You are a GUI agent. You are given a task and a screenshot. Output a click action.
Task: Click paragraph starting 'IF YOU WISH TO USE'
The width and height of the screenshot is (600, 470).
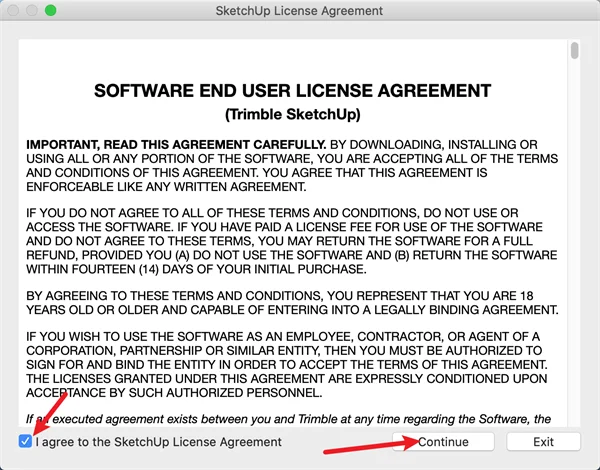click(x=287, y=364)
